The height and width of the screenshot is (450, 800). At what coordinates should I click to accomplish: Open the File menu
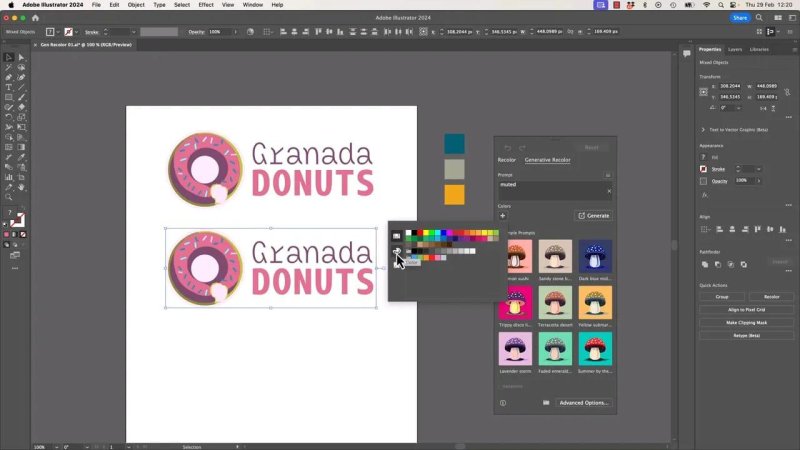(96, 5)
